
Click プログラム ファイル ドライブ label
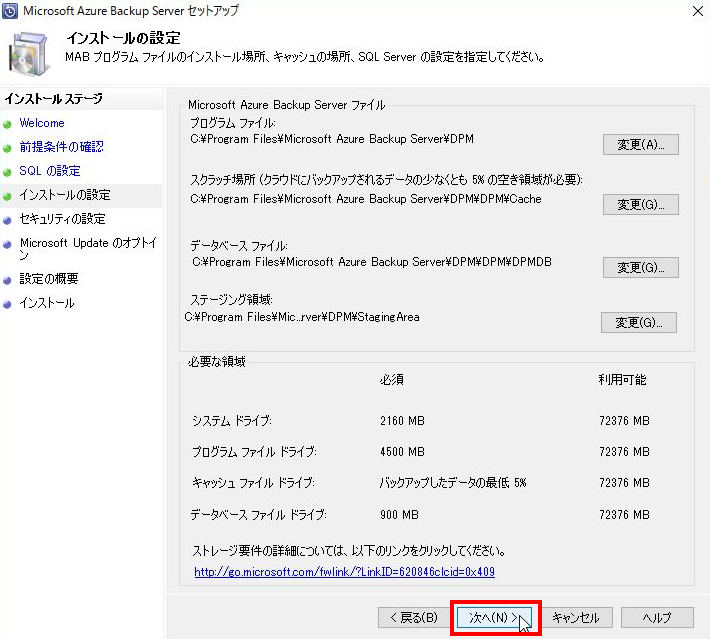(x=254, y=452)
